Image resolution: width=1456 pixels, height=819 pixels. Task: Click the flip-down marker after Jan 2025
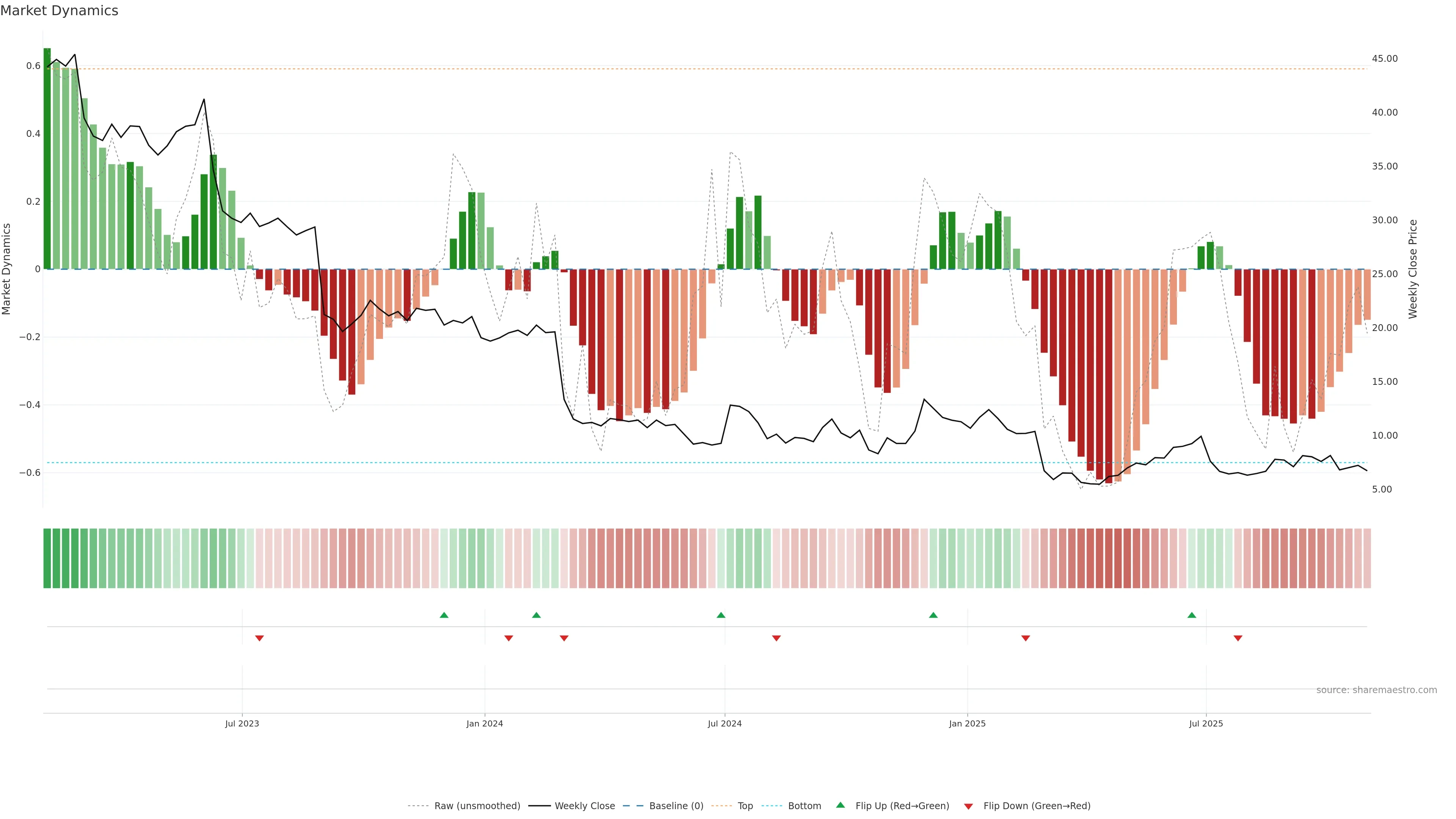pyautogui.click(x=1025, y=638)
